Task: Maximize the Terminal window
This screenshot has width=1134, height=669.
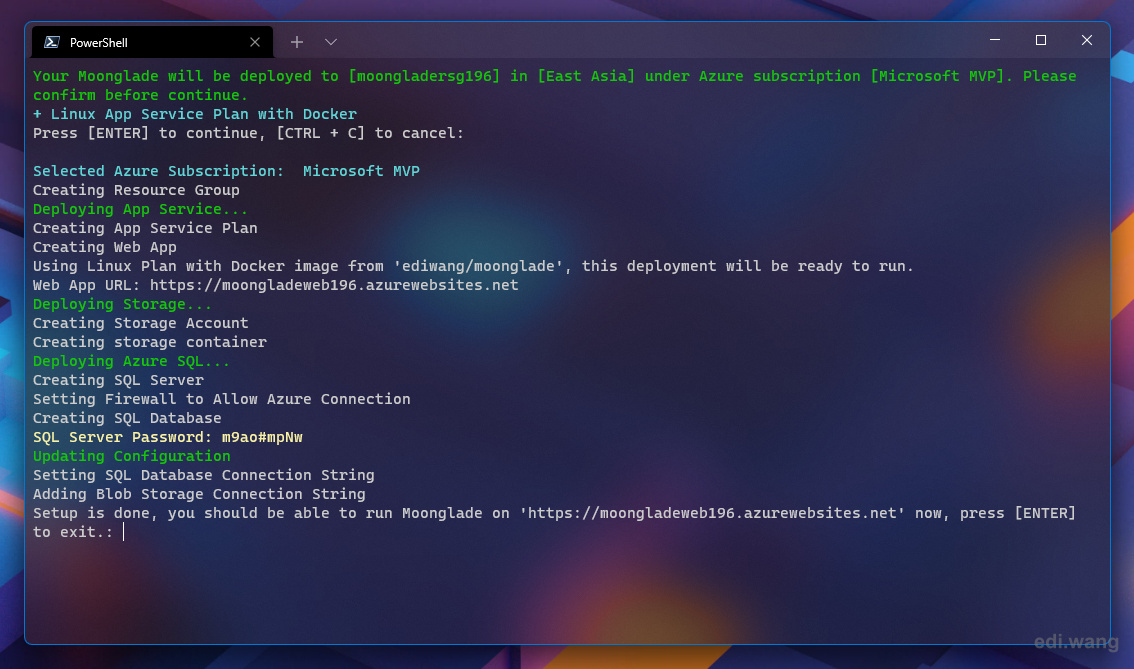Action: (x=1041, y=40)
